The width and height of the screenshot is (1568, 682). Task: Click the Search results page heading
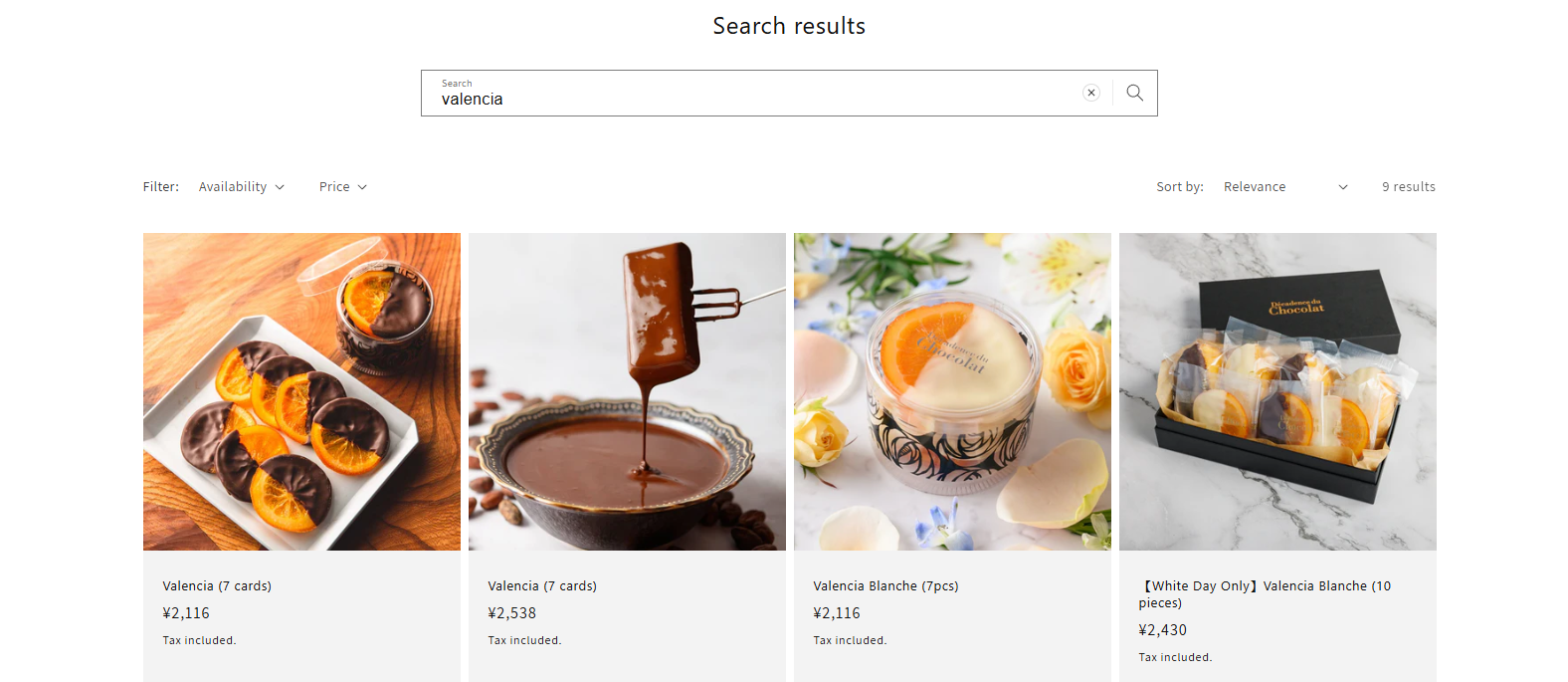pos(789,26)
